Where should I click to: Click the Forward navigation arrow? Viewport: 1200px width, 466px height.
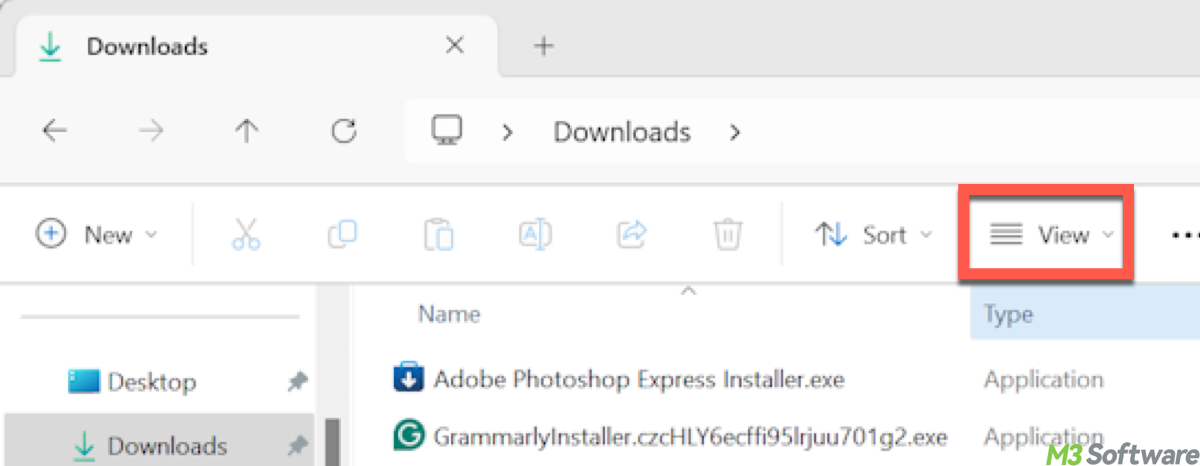[x=151, y=131]
